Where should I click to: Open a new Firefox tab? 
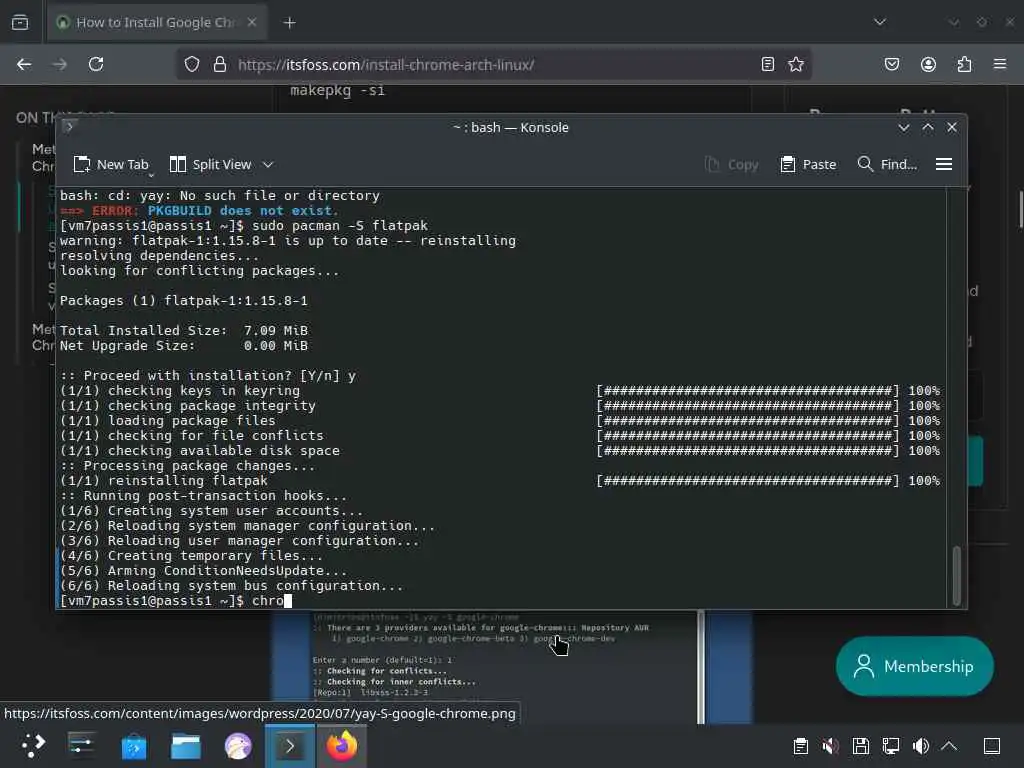coord(289,23)
